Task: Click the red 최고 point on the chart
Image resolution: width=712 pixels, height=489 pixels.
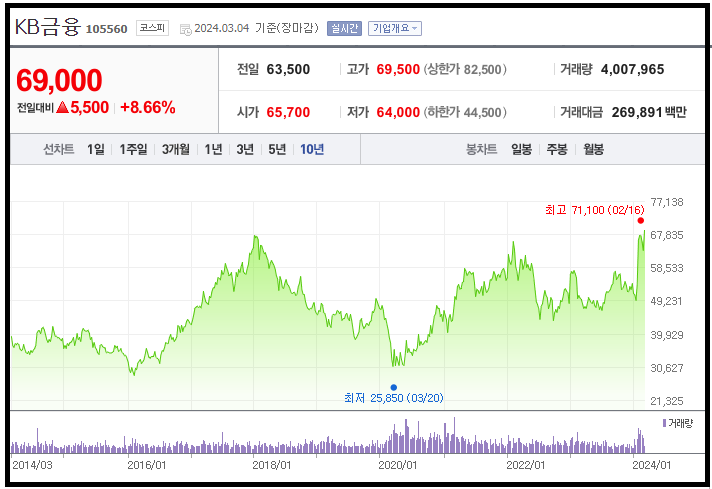Action: tap(640, 221)
